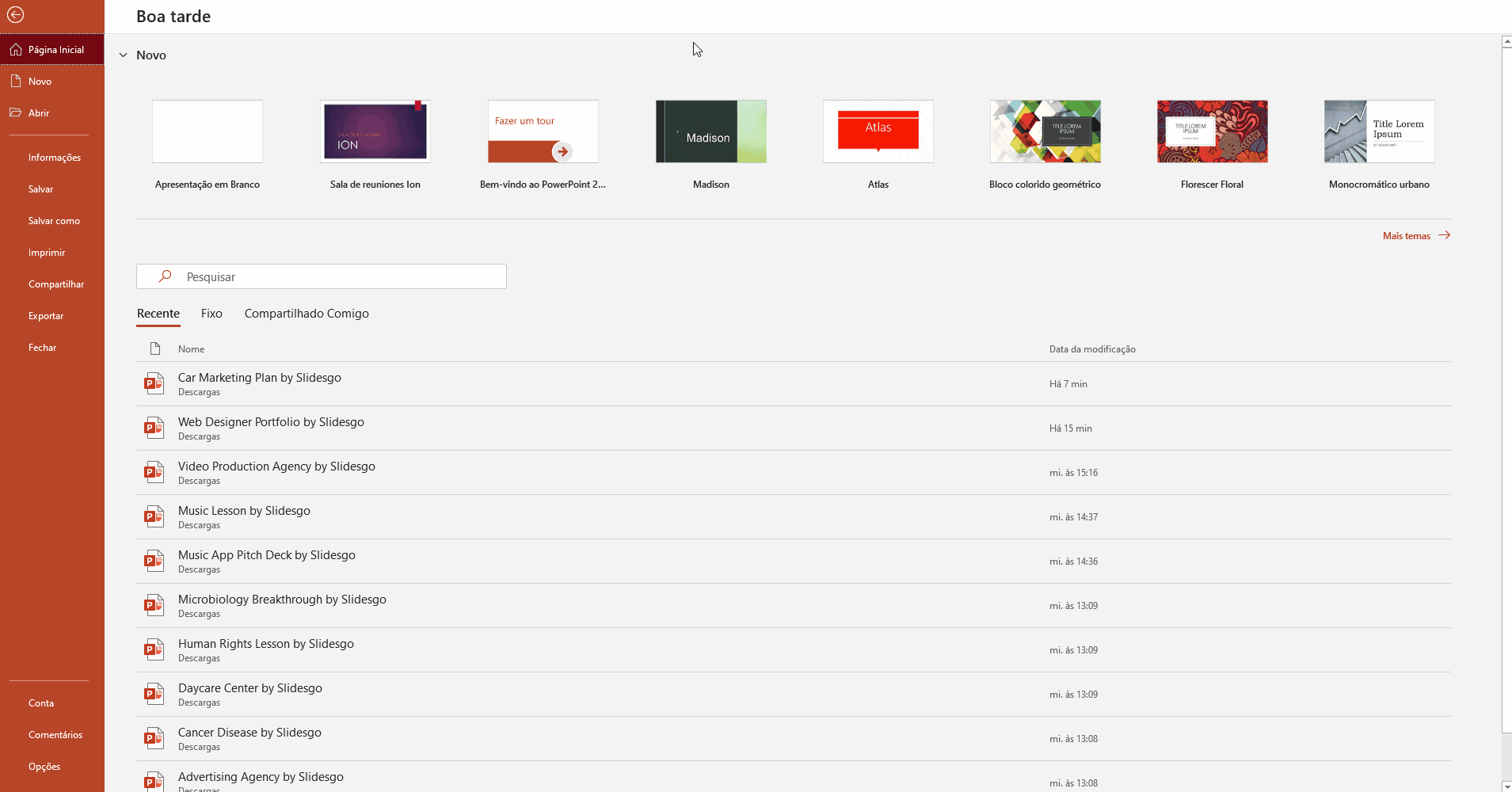Screen dimensions: 1512x792
Task: Click the 'mi. às 15:16' modification time
Action: click(x=1073, y=473)
